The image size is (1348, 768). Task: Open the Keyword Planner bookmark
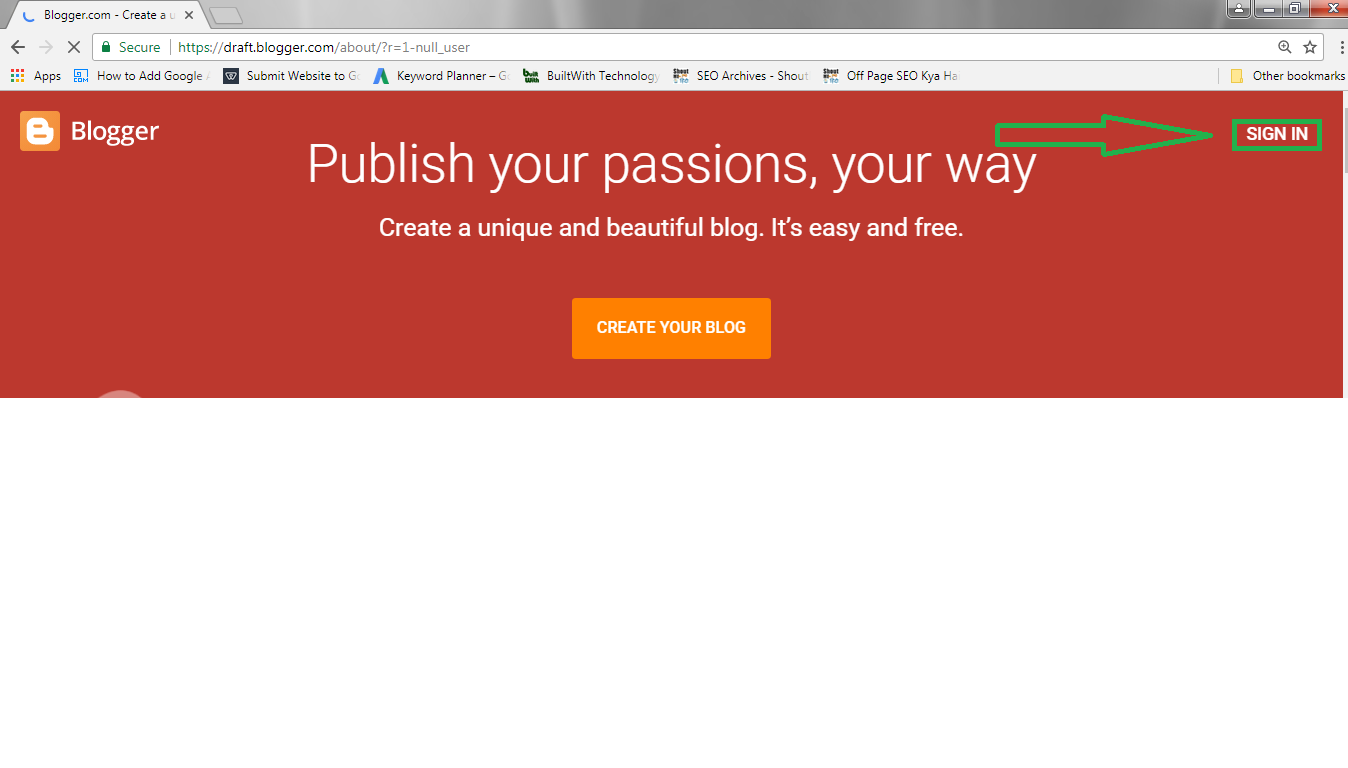(441, 76)
